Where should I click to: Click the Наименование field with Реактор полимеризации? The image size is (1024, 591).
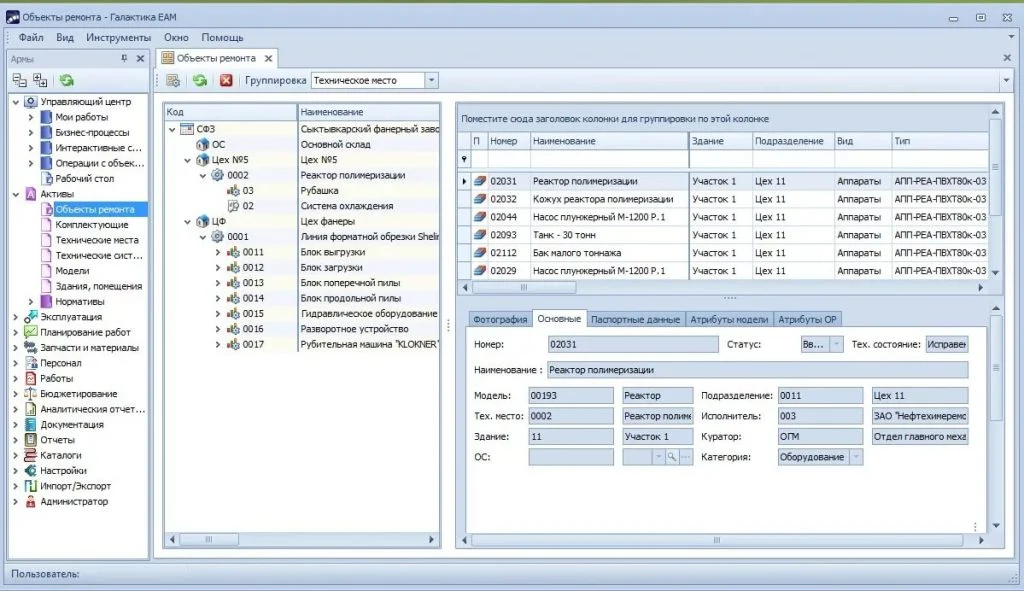coord(758,370)
